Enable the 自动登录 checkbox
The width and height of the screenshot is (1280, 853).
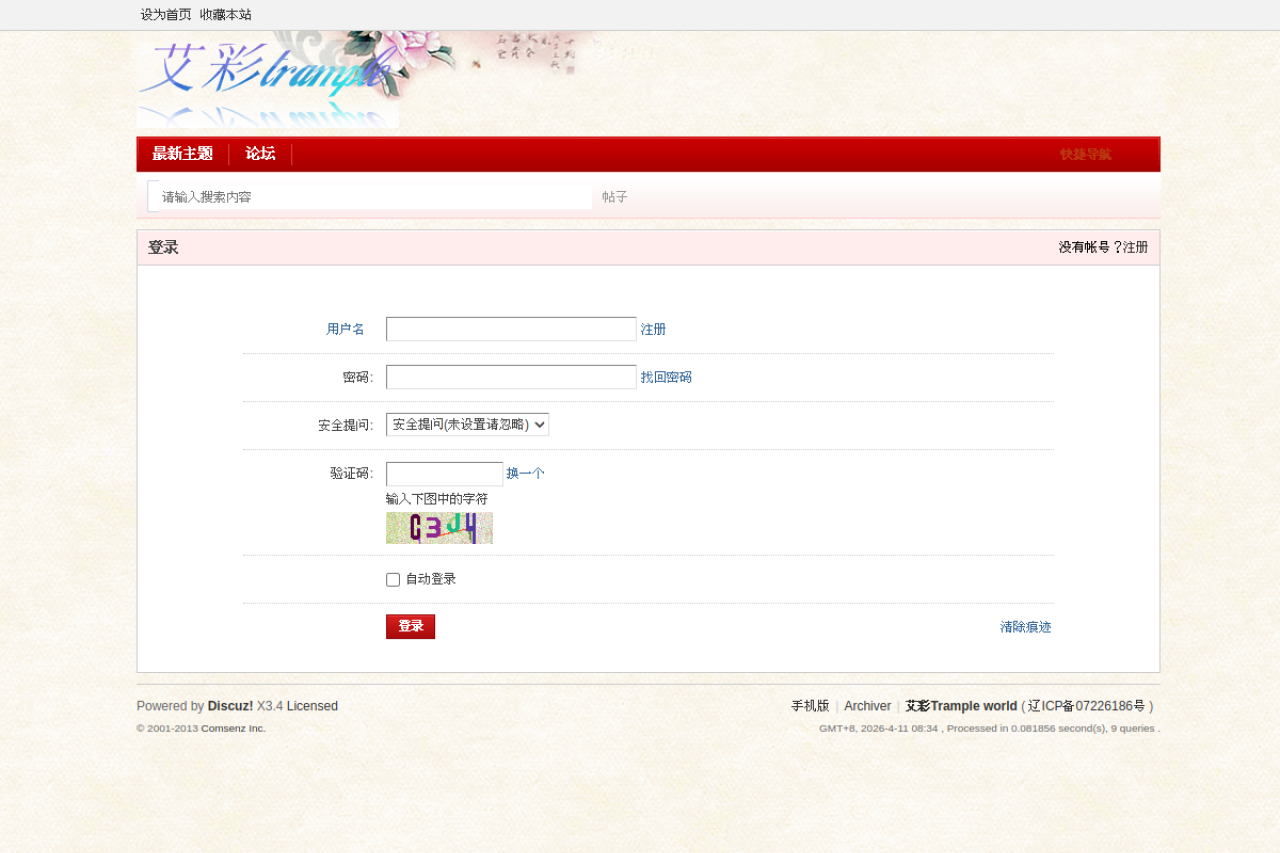coord(393,580)
